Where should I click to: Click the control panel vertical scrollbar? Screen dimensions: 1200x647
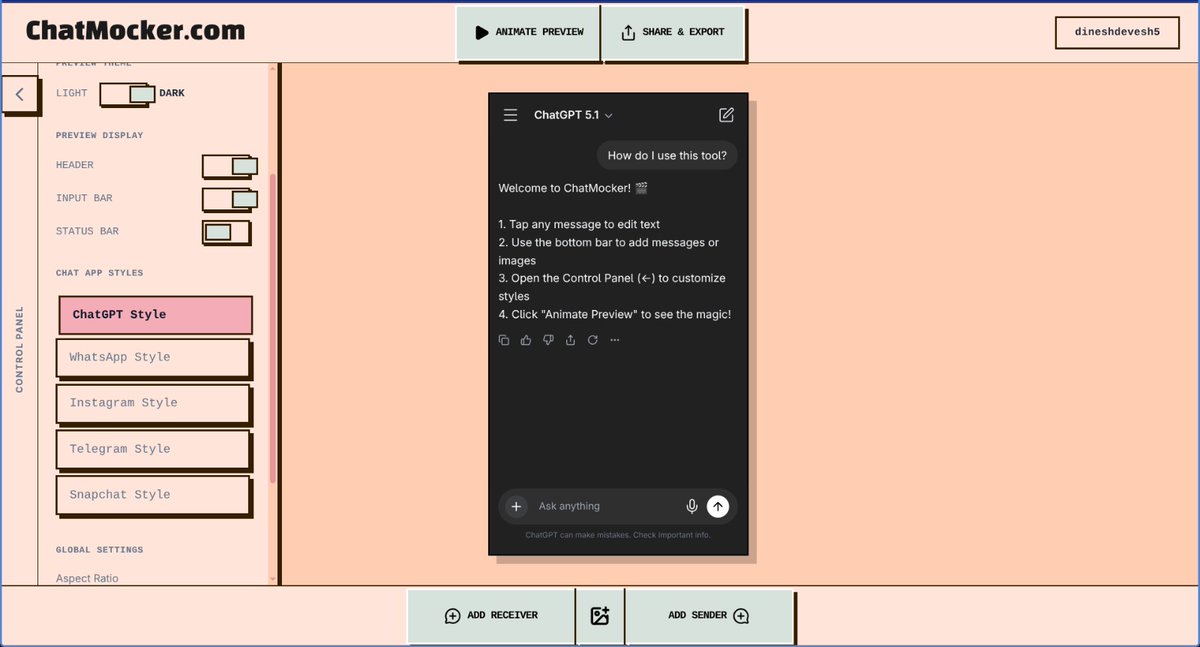click(x=273, y=328)
